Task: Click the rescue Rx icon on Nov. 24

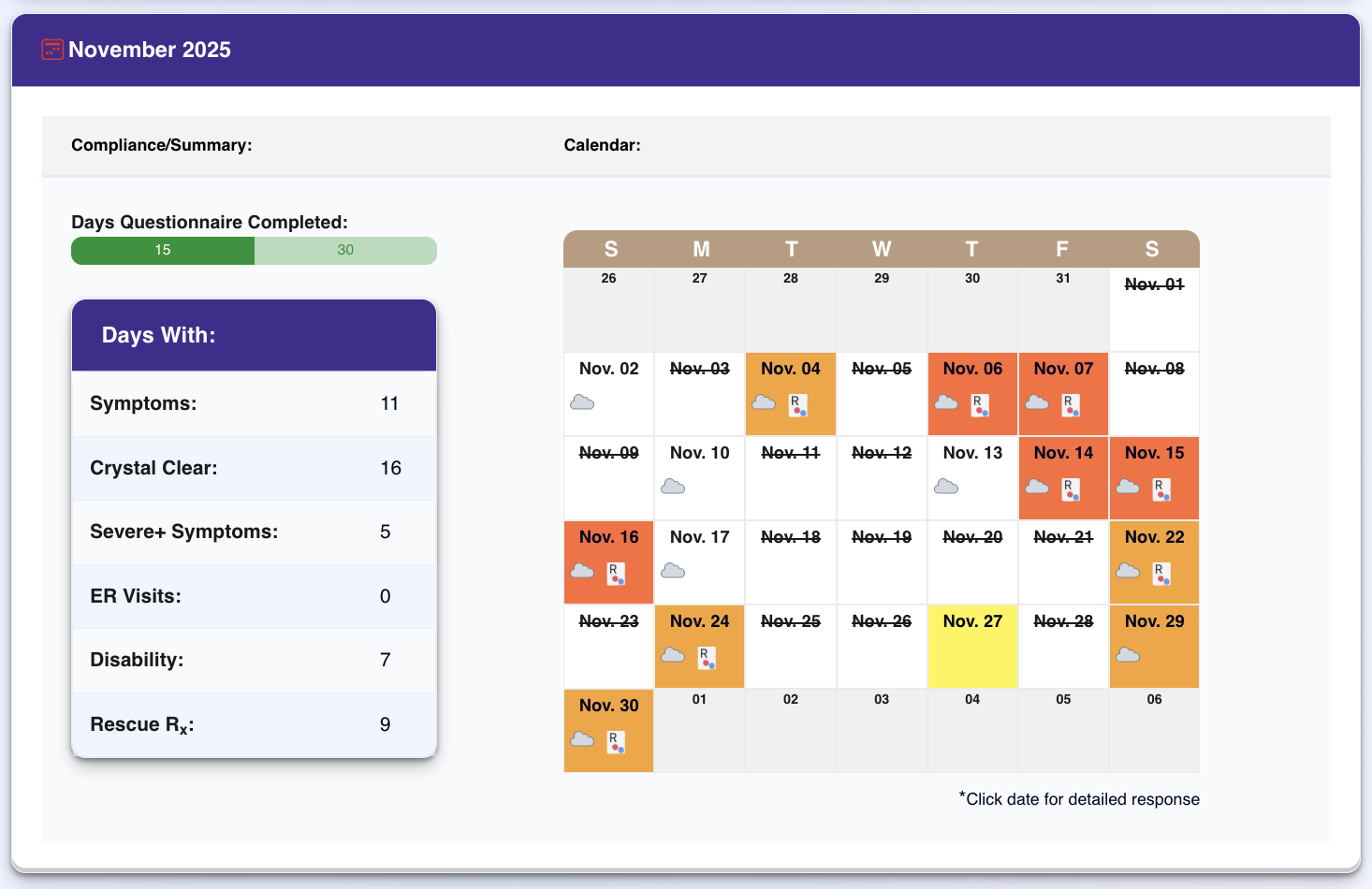Action: (x=707, y=658)
